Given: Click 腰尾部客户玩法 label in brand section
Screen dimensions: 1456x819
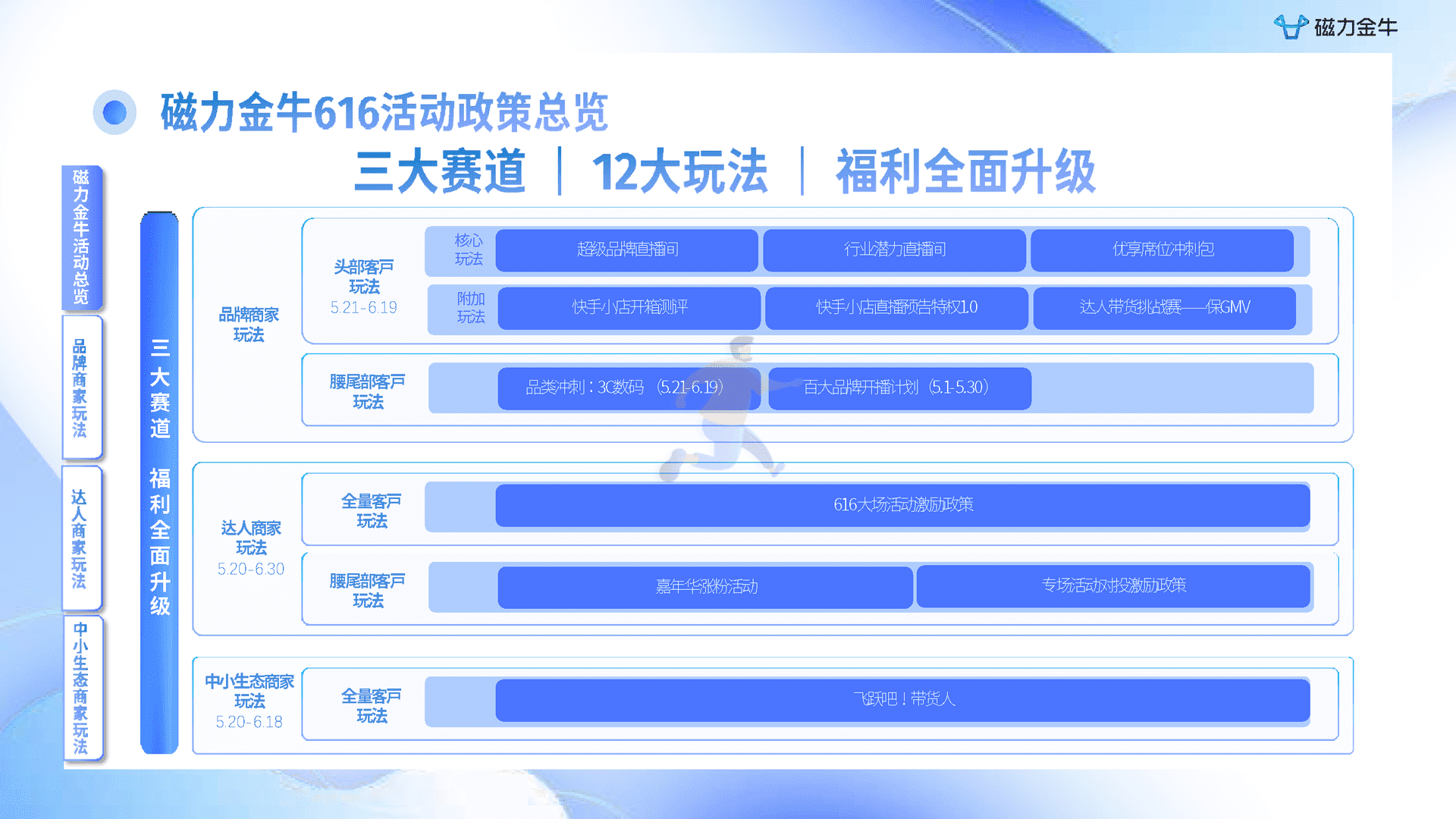Looking at the screenshot, I should coord(368,391).
